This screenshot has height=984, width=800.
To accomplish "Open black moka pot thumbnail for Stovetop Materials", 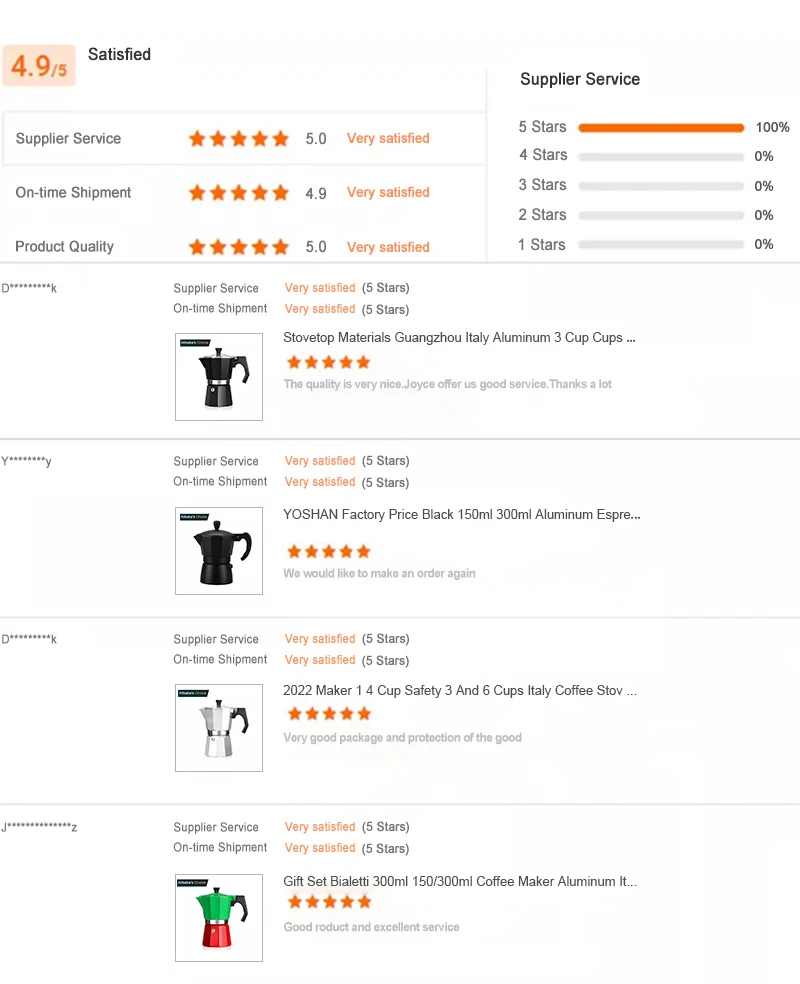I will 219,376.
